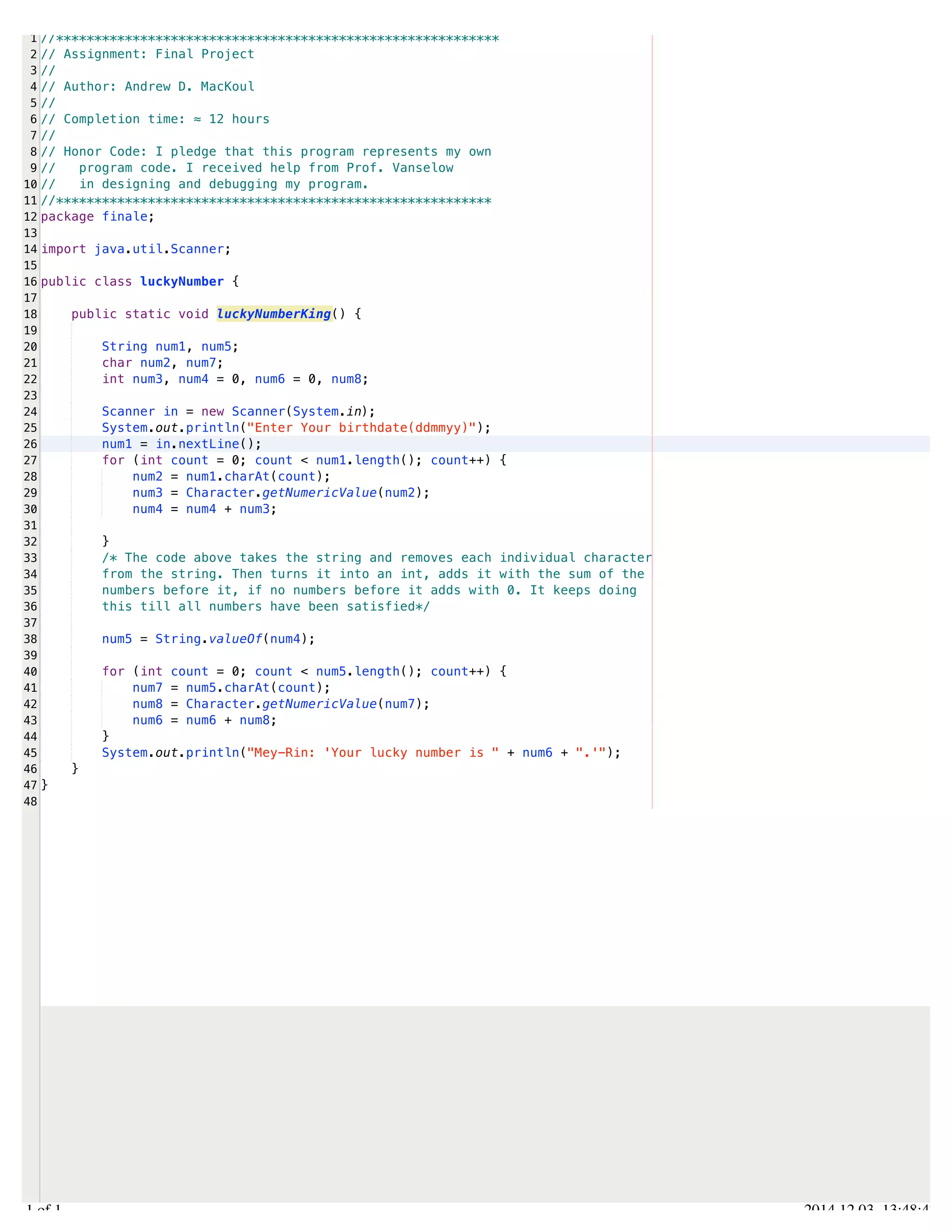Image resolution: width=952 pixels, height=1232 pixels.
Task: Click the first for loop header on line 27
Action: click(304, 460)
